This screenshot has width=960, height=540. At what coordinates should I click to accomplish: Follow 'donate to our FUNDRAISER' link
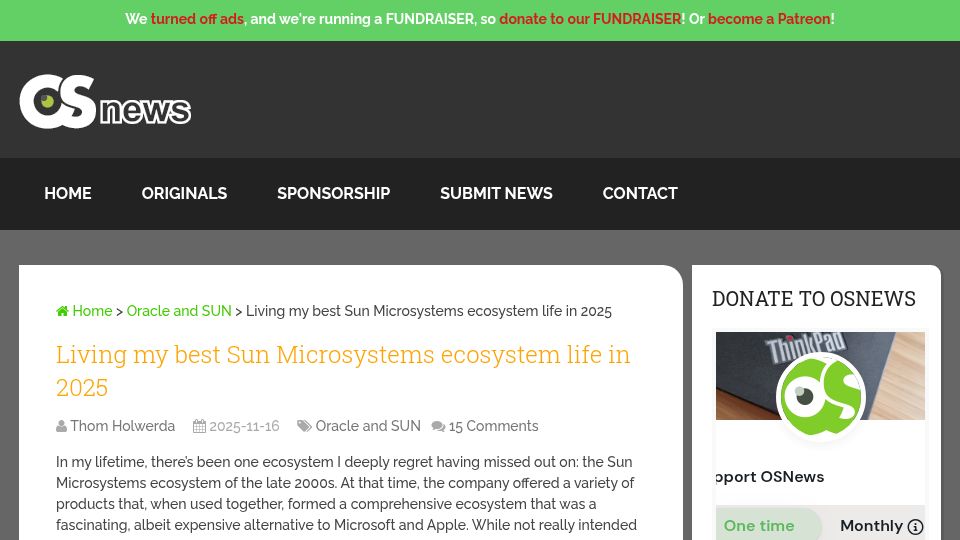click(x=590, y=19)
